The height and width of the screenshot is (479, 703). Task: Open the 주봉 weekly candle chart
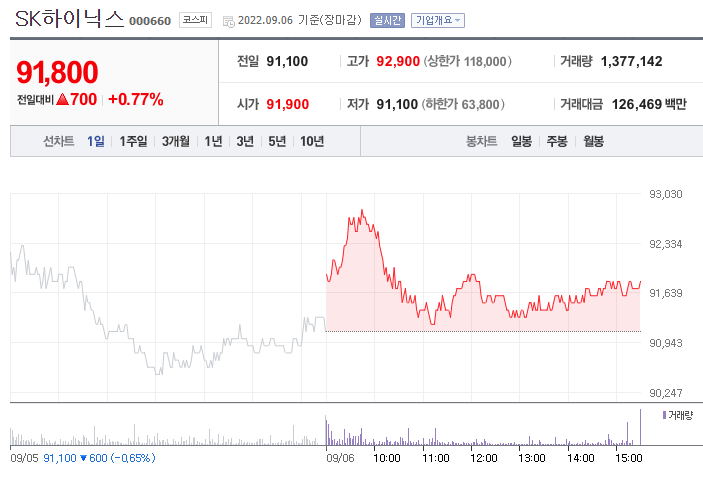point(557,141)
